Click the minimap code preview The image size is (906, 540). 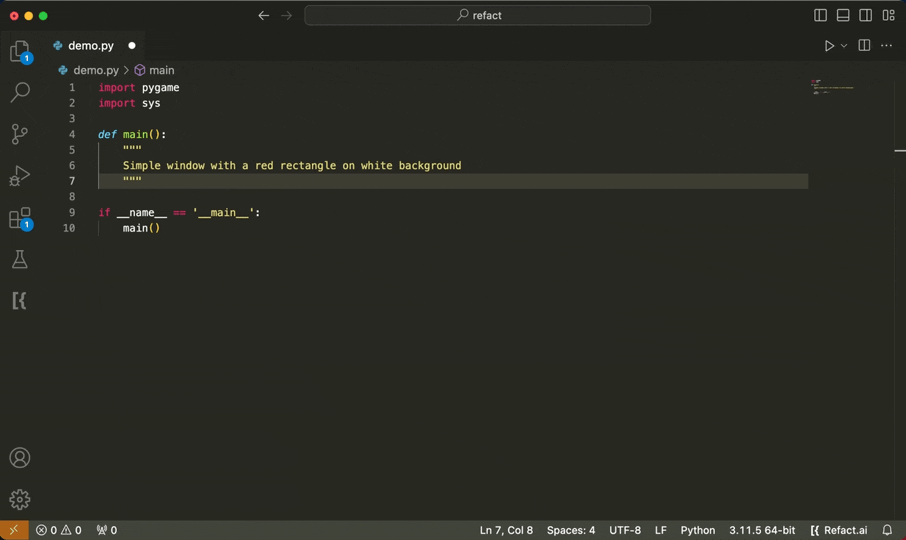(x=832, y=87)
